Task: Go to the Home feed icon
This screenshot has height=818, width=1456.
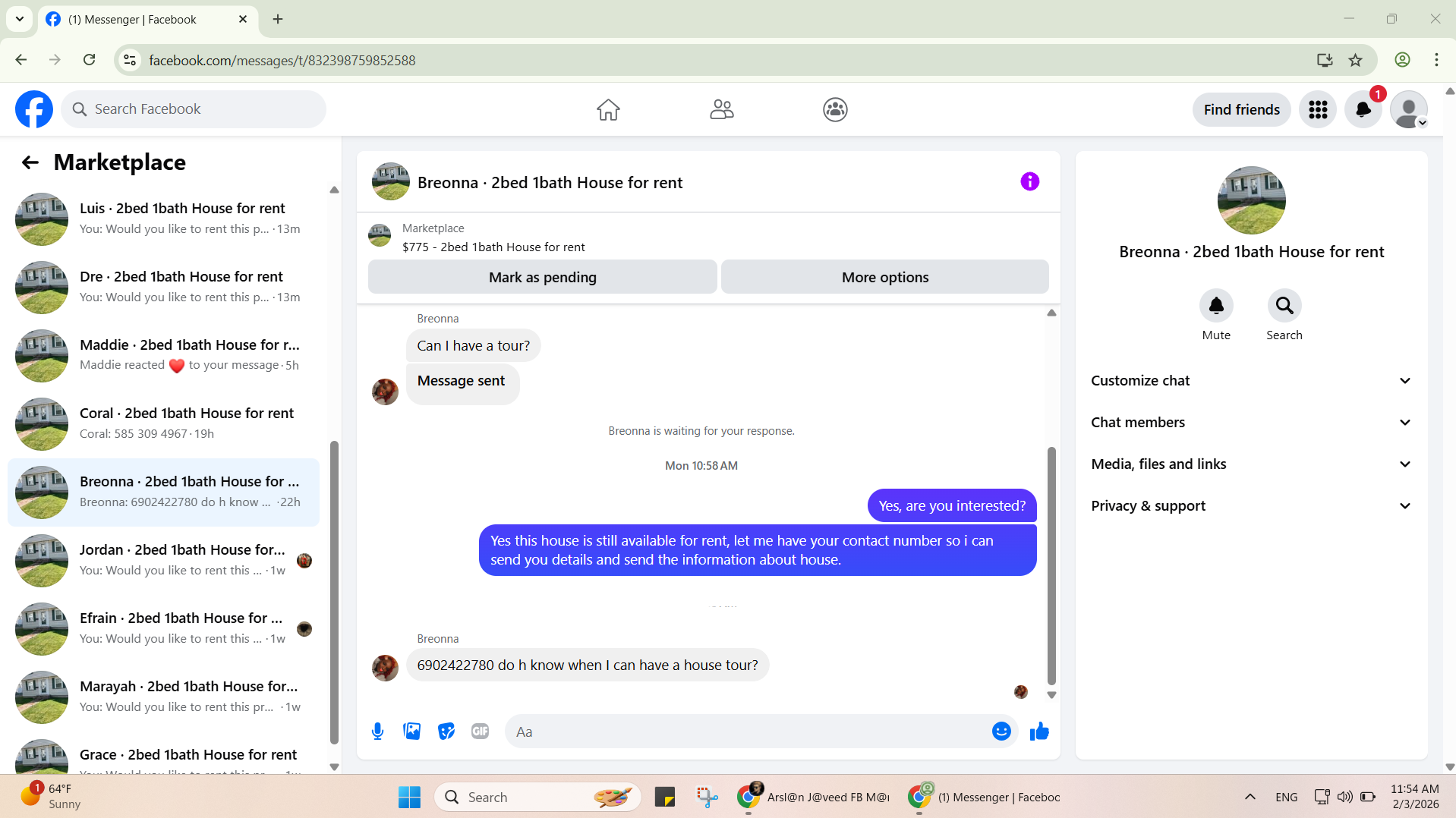Action: (608, 109)
